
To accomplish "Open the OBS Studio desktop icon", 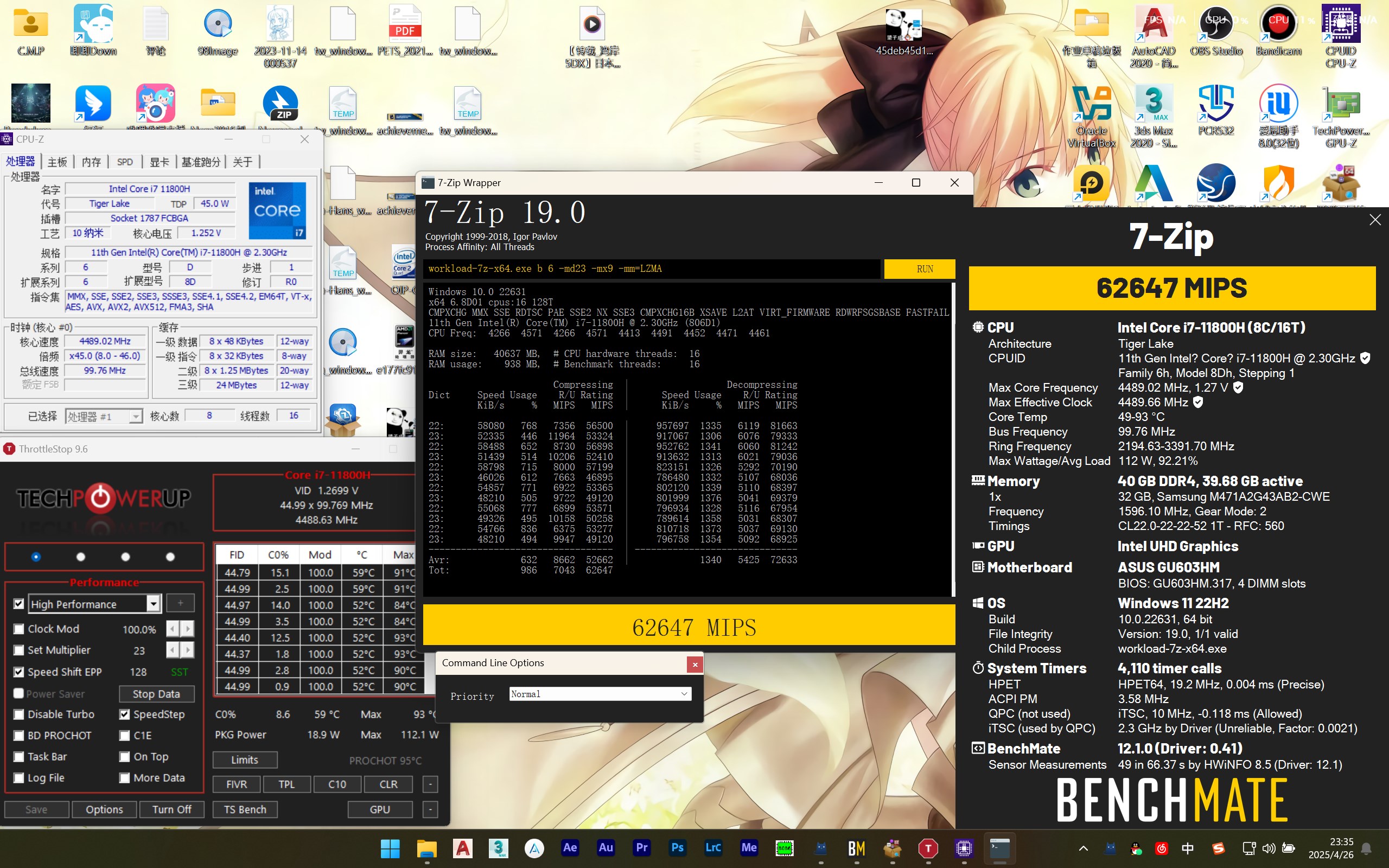I will click(1216, 30).
